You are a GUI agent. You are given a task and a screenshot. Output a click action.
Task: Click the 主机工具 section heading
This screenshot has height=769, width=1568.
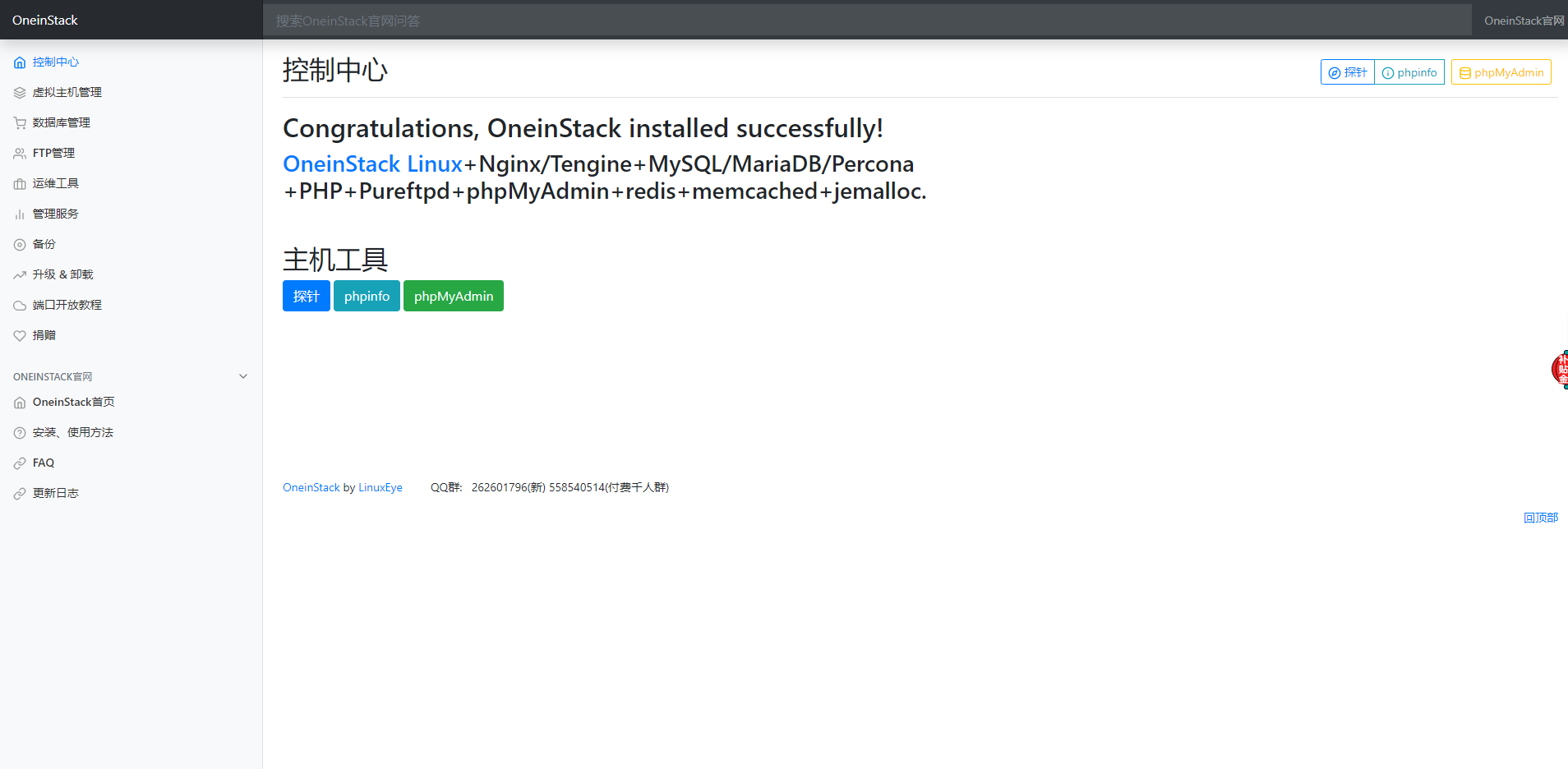tap(335, 260)
